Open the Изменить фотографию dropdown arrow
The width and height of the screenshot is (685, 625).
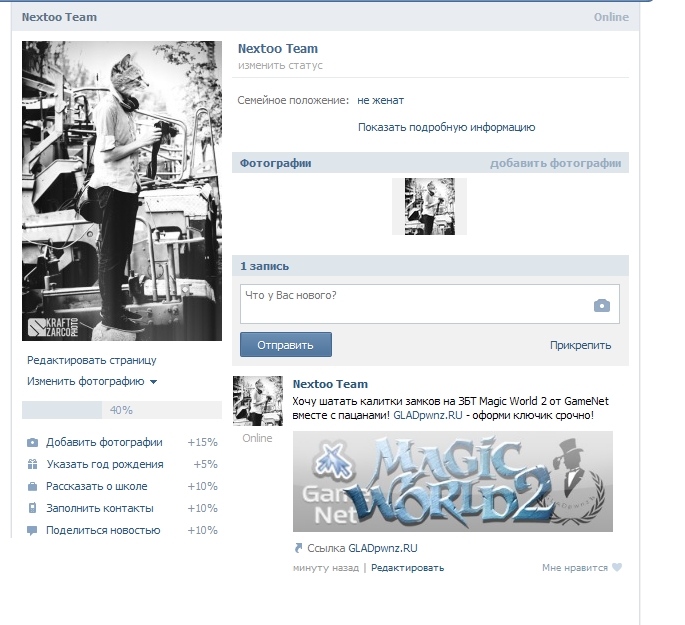(153, 382)
